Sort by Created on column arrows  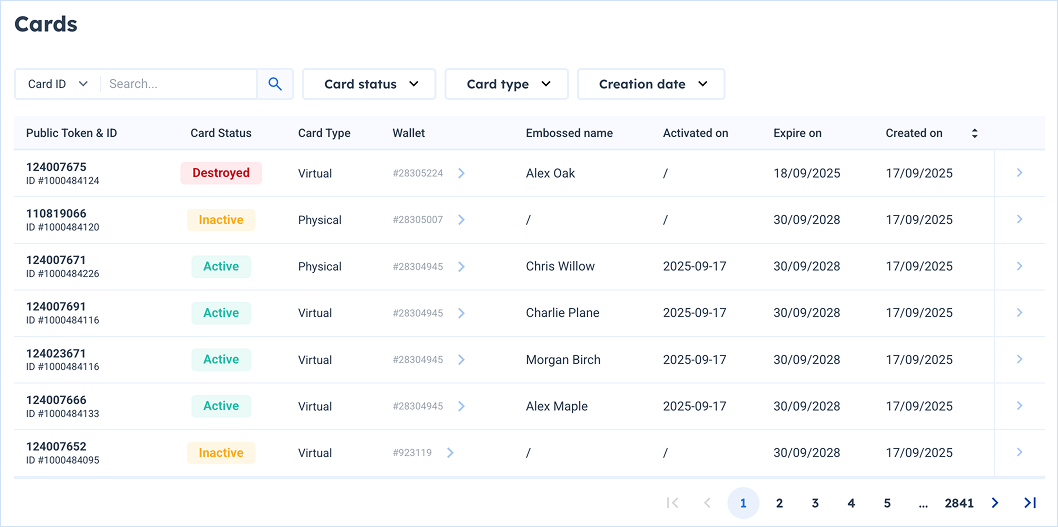(974, 133)
